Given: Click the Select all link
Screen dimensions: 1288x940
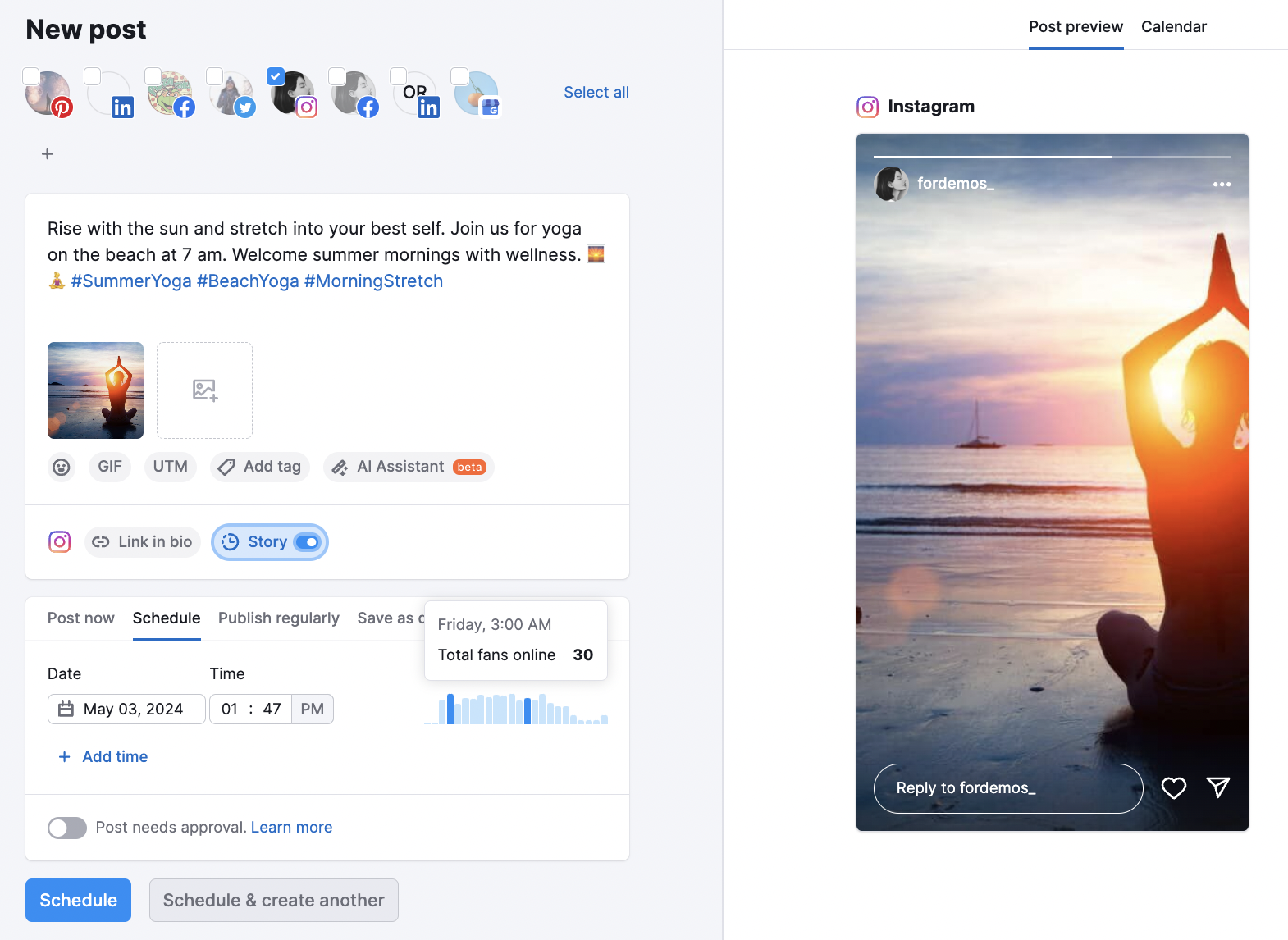Looking at the screenshot, I should point(596,93).
